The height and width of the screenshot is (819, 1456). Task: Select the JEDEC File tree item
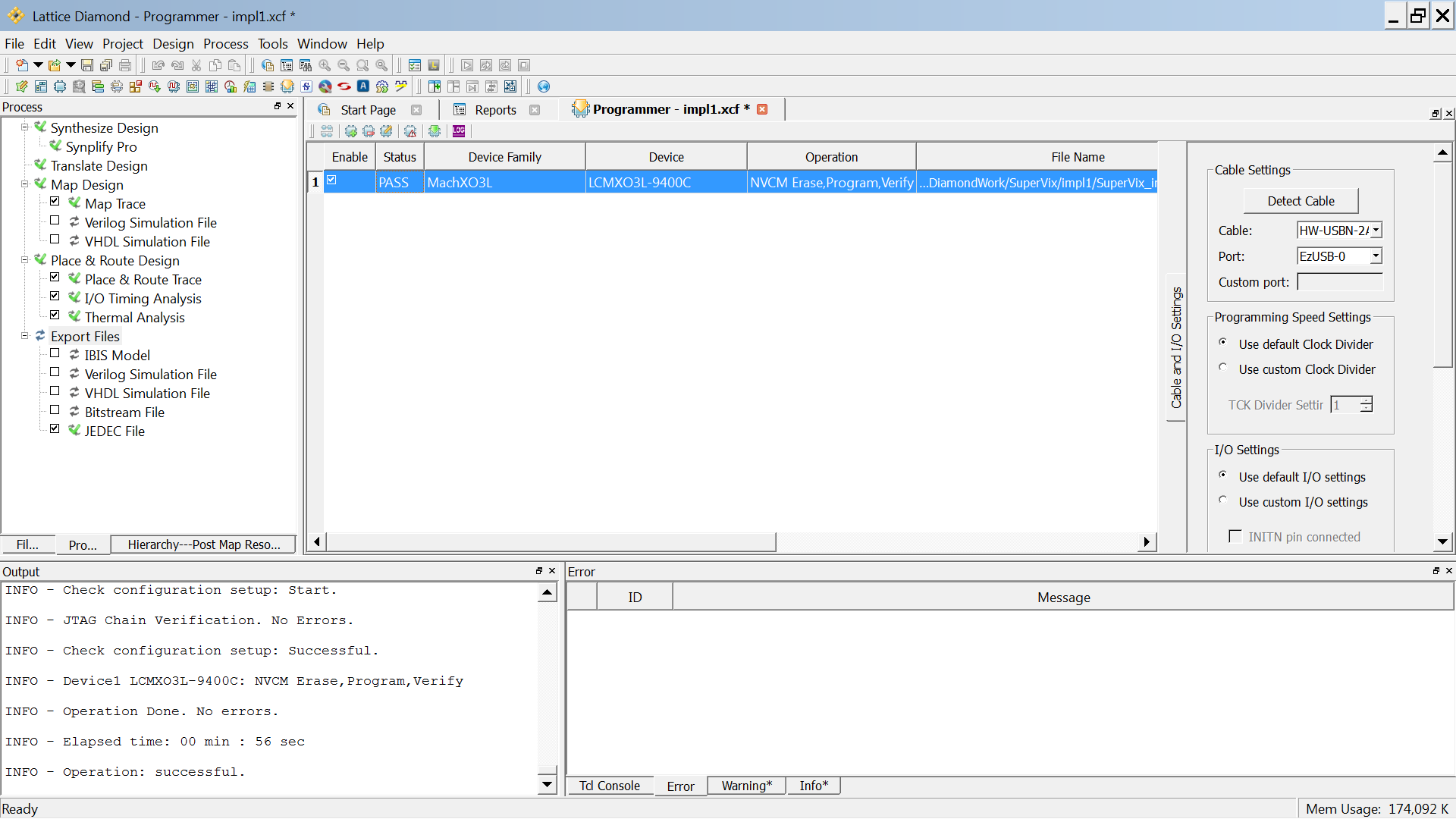[115, 431]
